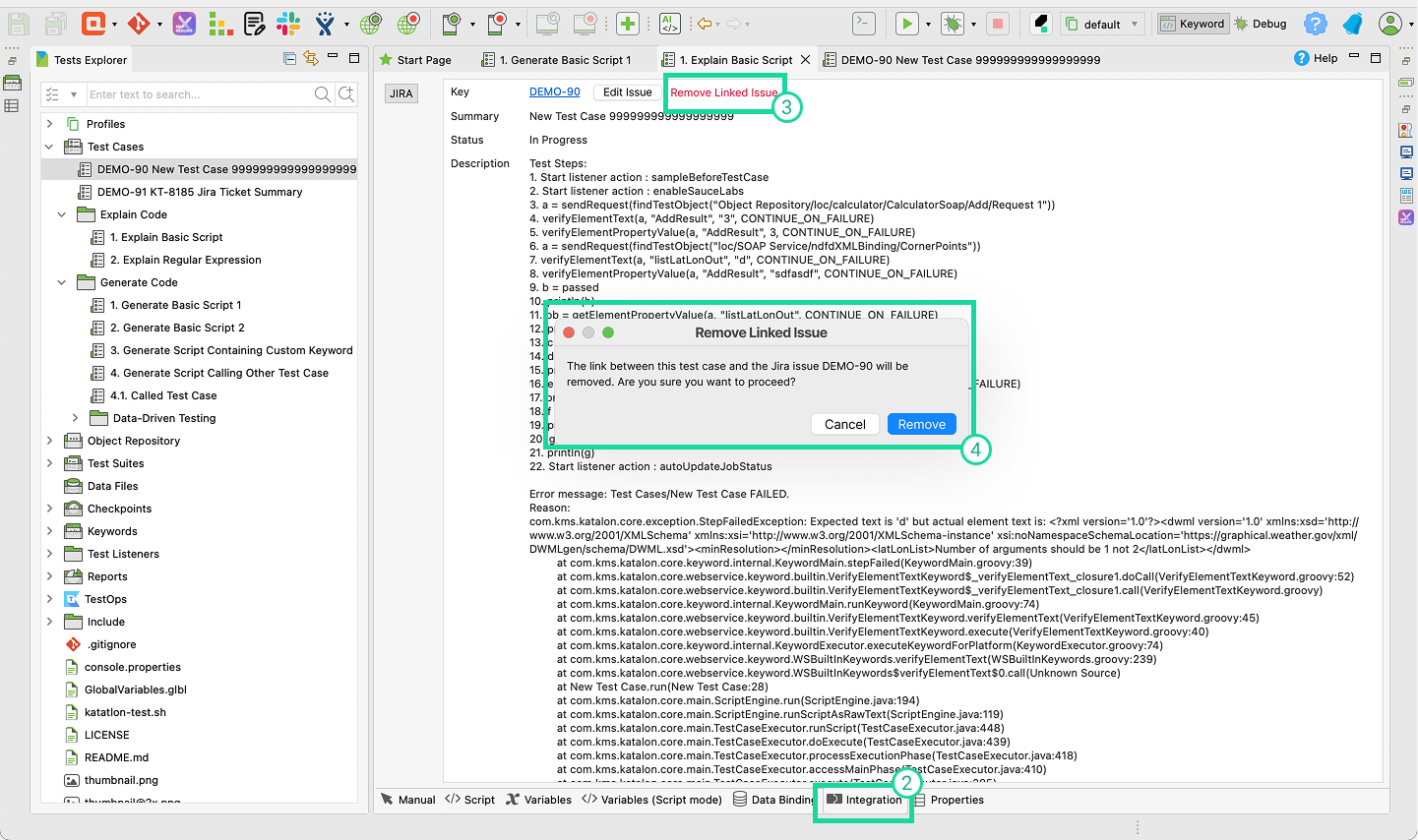The width and height of the screenshot is (1418, 840).
Task: Open the dropdown next to the Debug bug
Action: tap(973, 25)
